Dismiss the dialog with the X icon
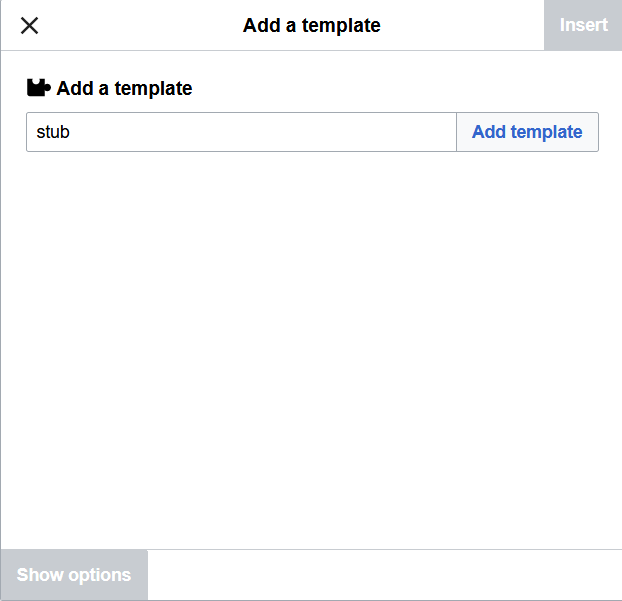622x601 pixels. (x=30, y=26)
